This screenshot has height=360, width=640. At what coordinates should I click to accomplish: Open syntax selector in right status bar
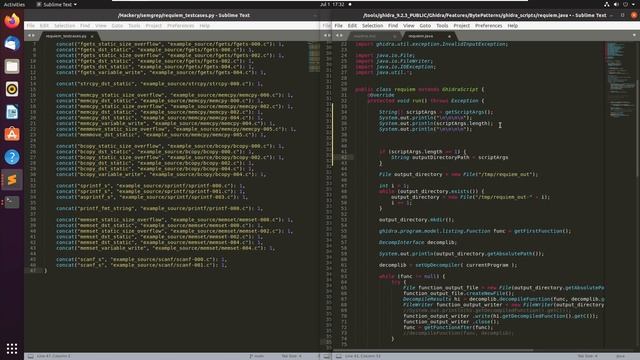[620, 356]
